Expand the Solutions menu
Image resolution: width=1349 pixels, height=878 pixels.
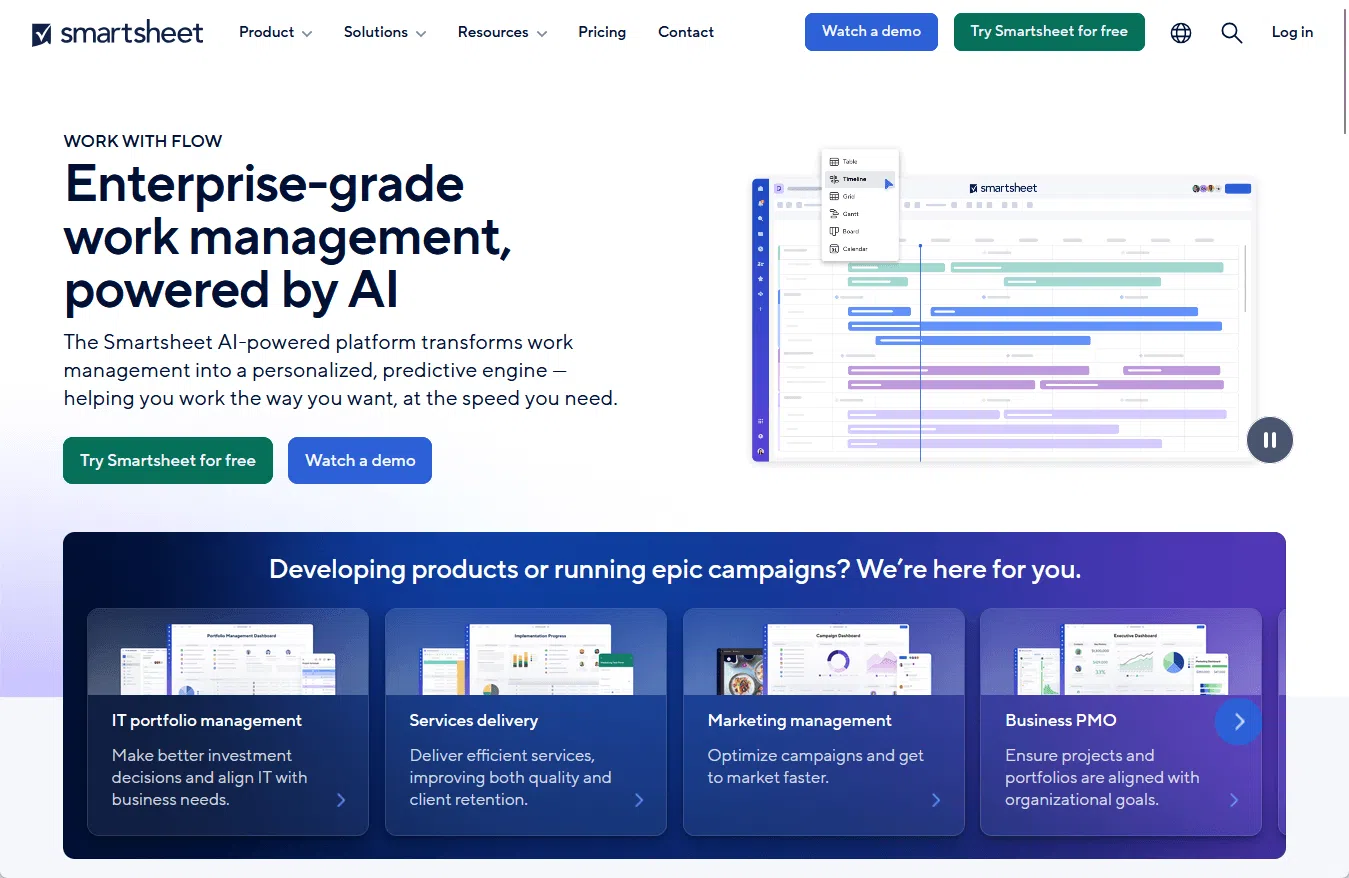pyautogui.click(x=385, y=32)
